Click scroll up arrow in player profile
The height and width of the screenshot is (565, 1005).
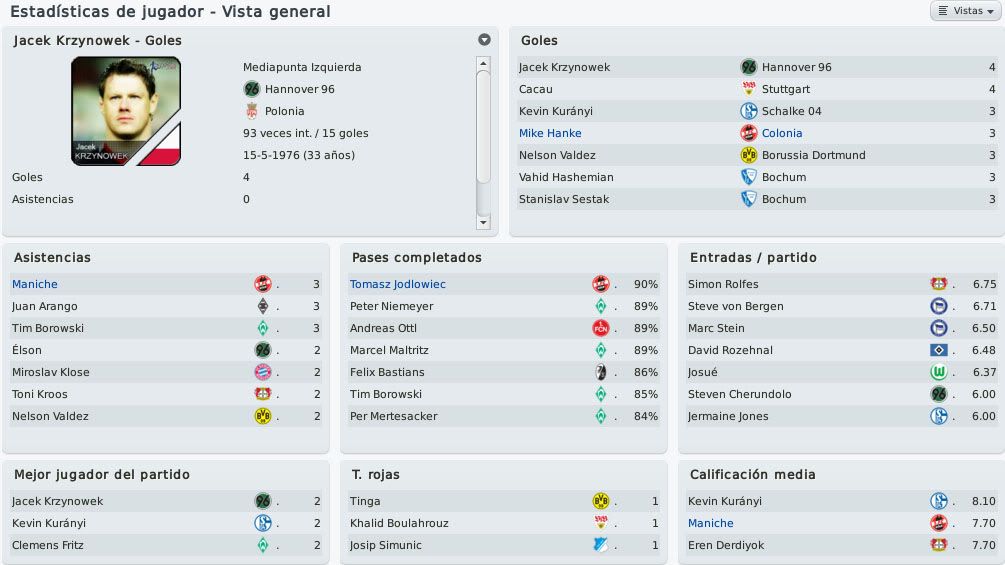[x=483, y=63]
